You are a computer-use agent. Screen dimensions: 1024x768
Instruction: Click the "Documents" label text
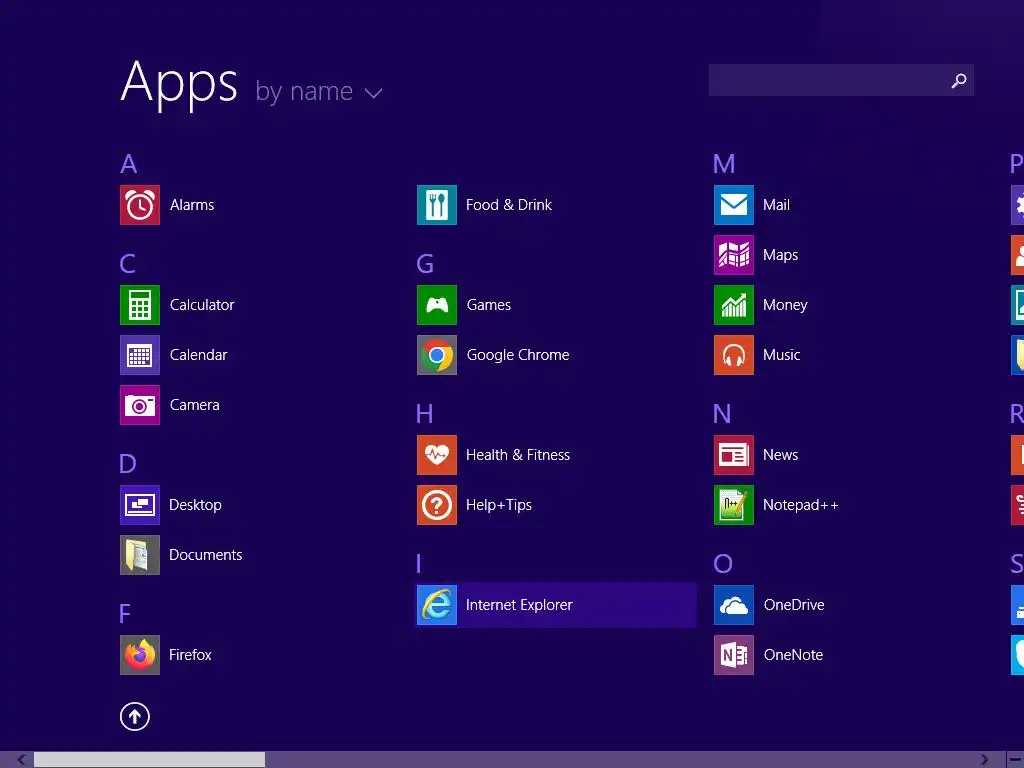point(206,555)
